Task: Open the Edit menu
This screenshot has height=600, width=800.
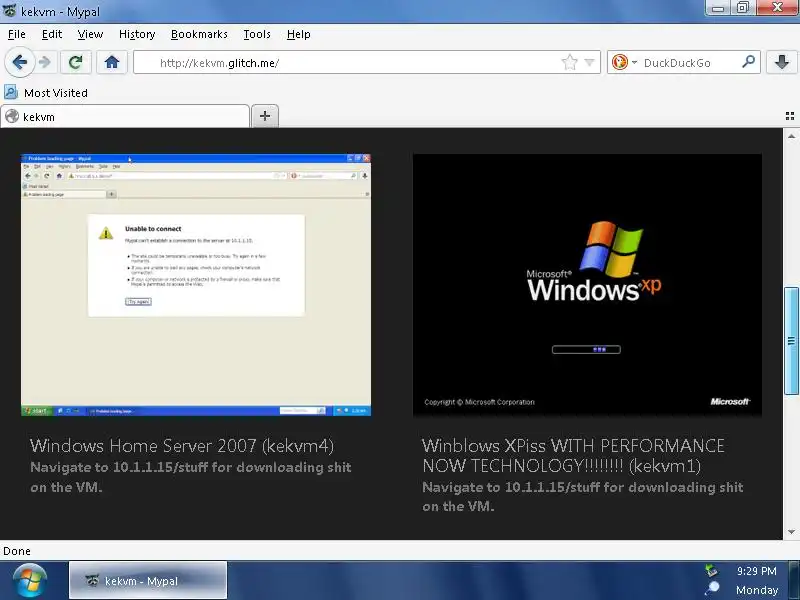Action: coord(52,34)
